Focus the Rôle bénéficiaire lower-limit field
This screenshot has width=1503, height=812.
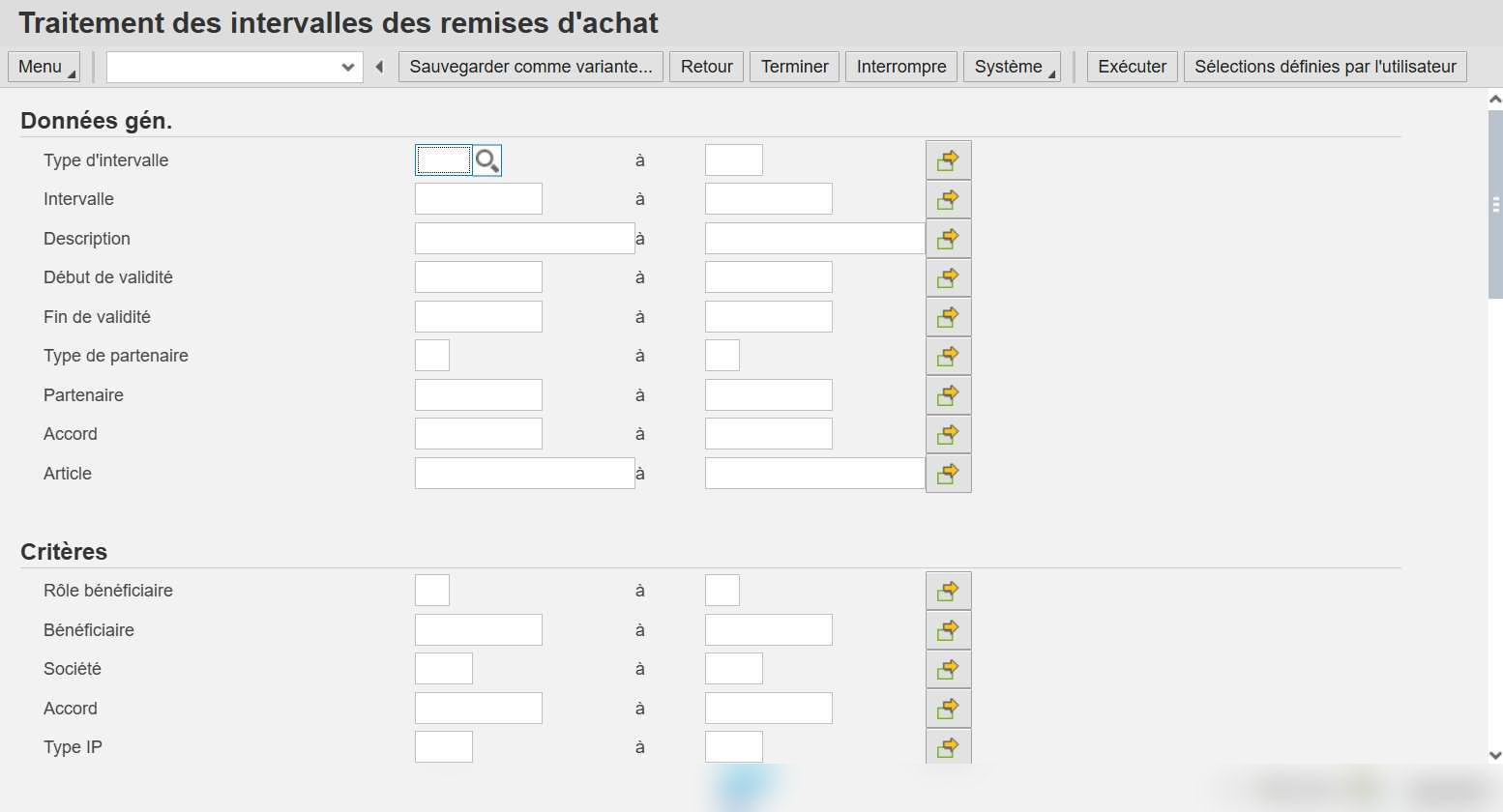tap(432, 591)
